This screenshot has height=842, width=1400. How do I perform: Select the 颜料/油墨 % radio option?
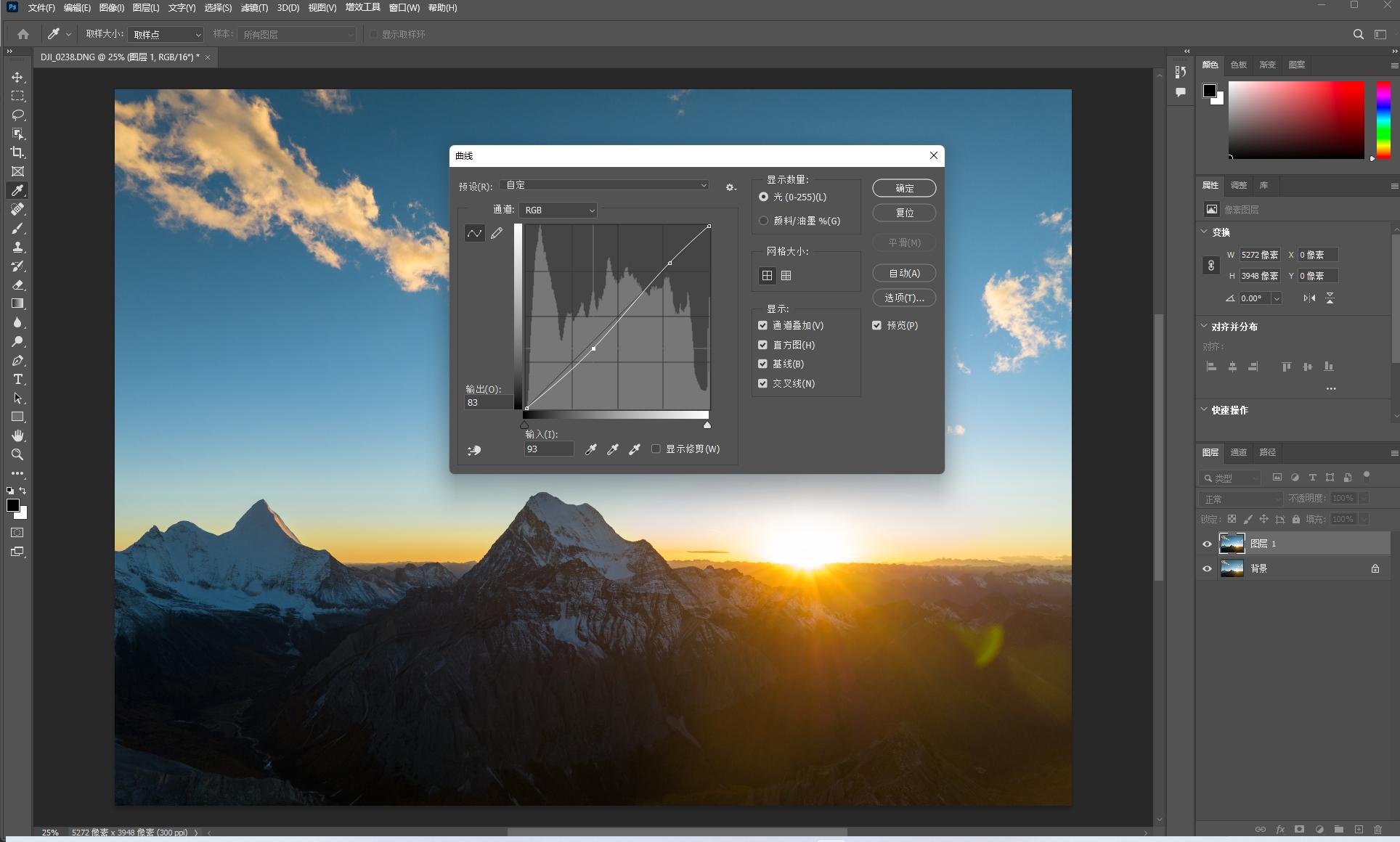tap(763, 221)
